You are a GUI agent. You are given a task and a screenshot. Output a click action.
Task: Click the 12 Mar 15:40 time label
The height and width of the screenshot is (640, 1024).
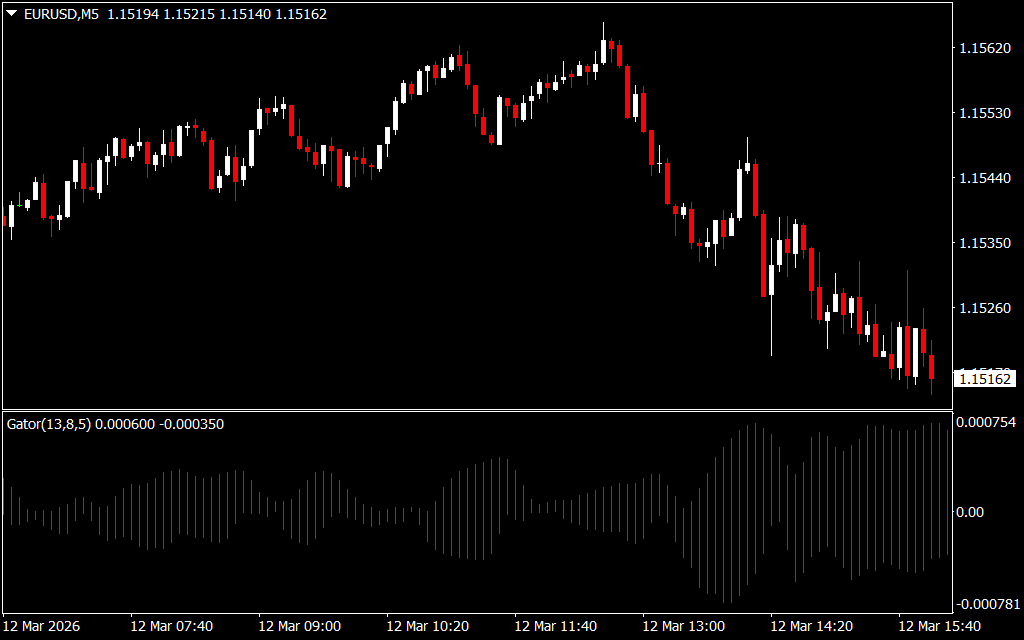940,626
